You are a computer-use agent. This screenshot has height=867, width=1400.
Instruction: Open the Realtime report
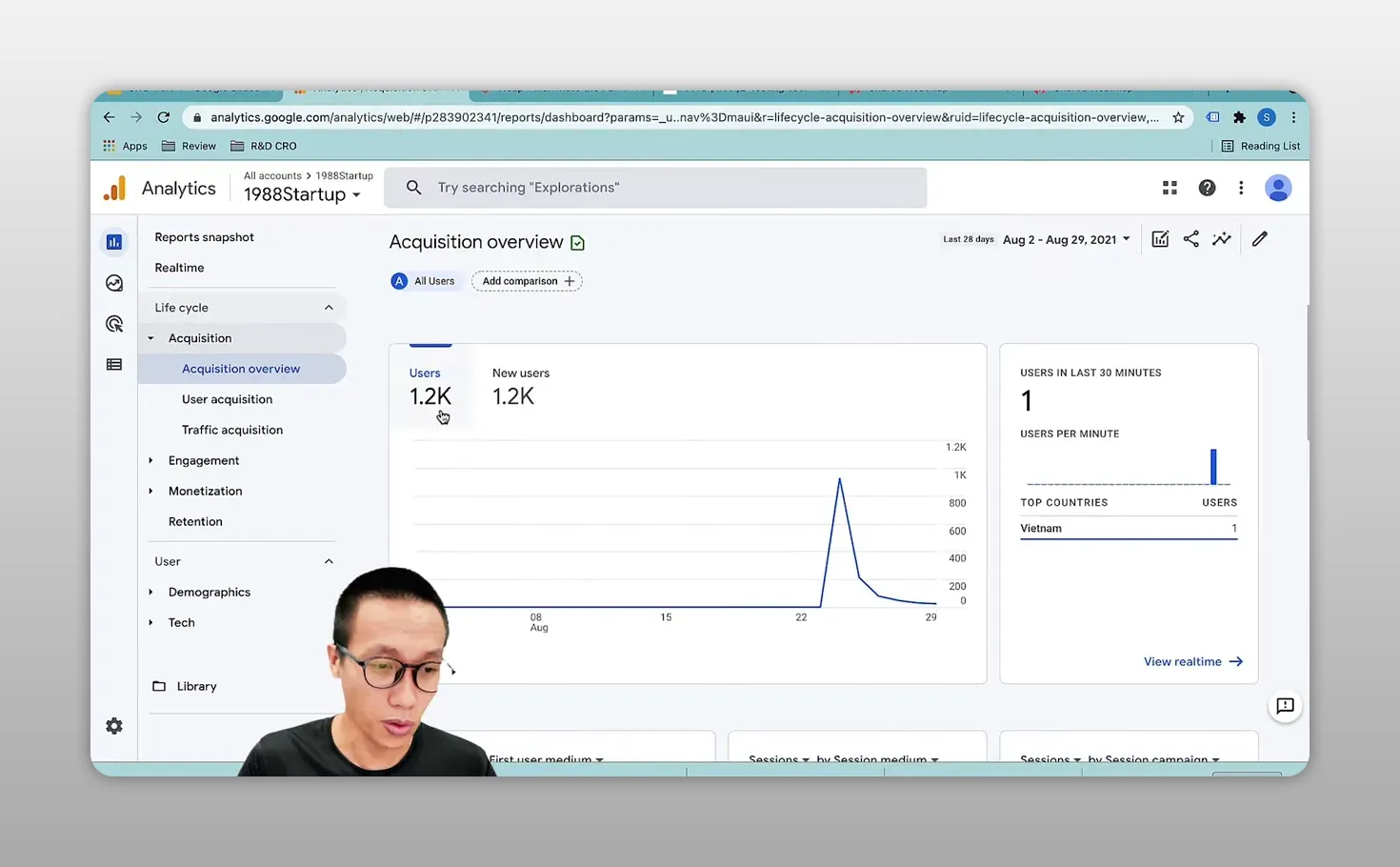point(179,268)
